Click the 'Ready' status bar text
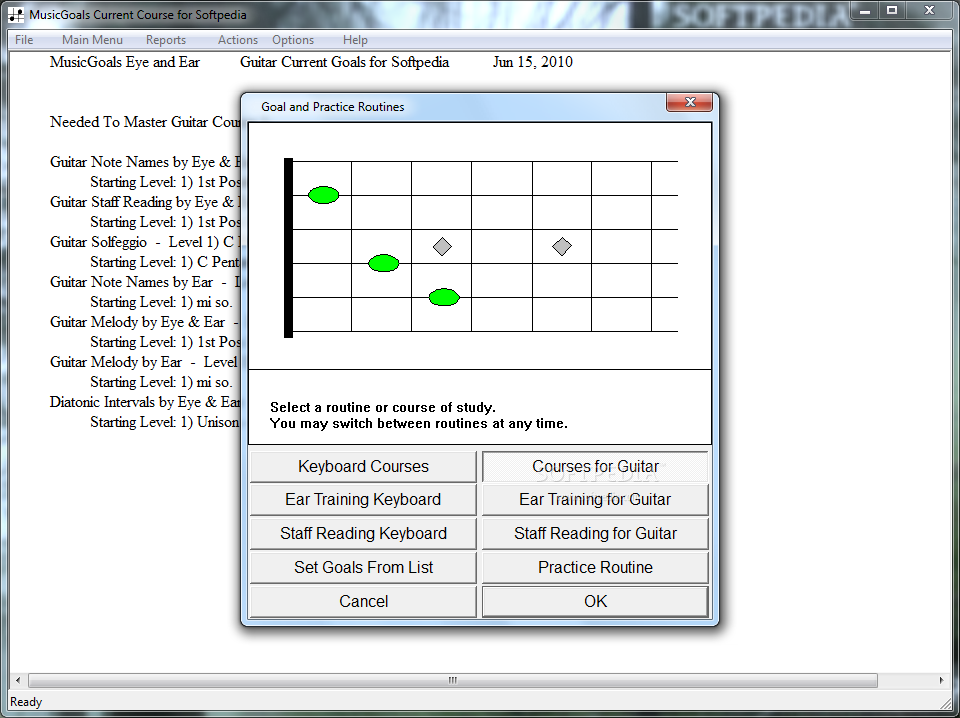 (x=26, y=702)
